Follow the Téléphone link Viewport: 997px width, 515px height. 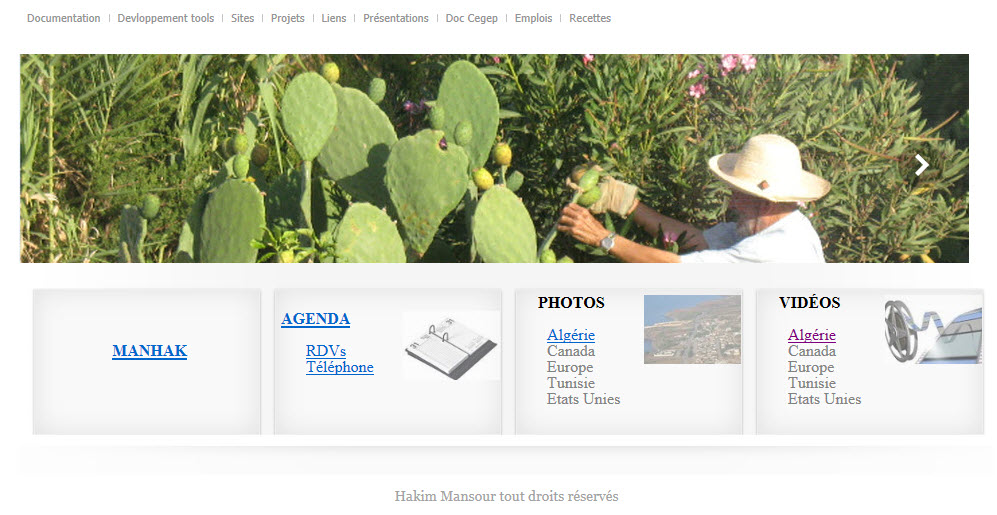click(x=340, y=367)
